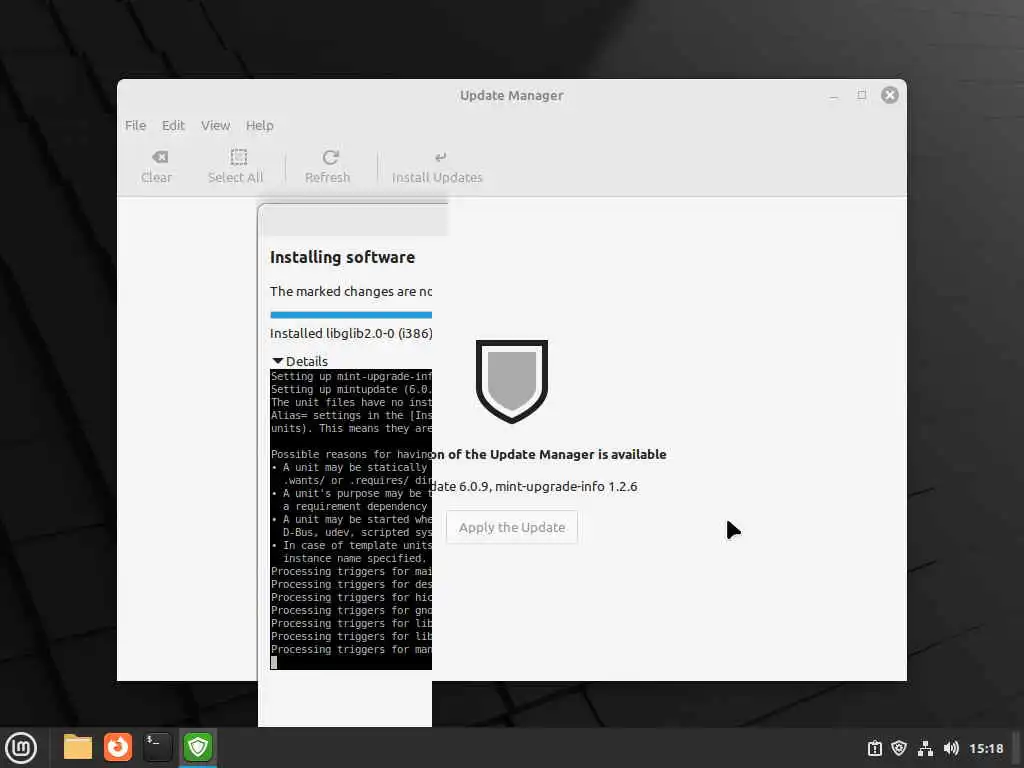Maximize the Update Manager window

coord(862,95)
